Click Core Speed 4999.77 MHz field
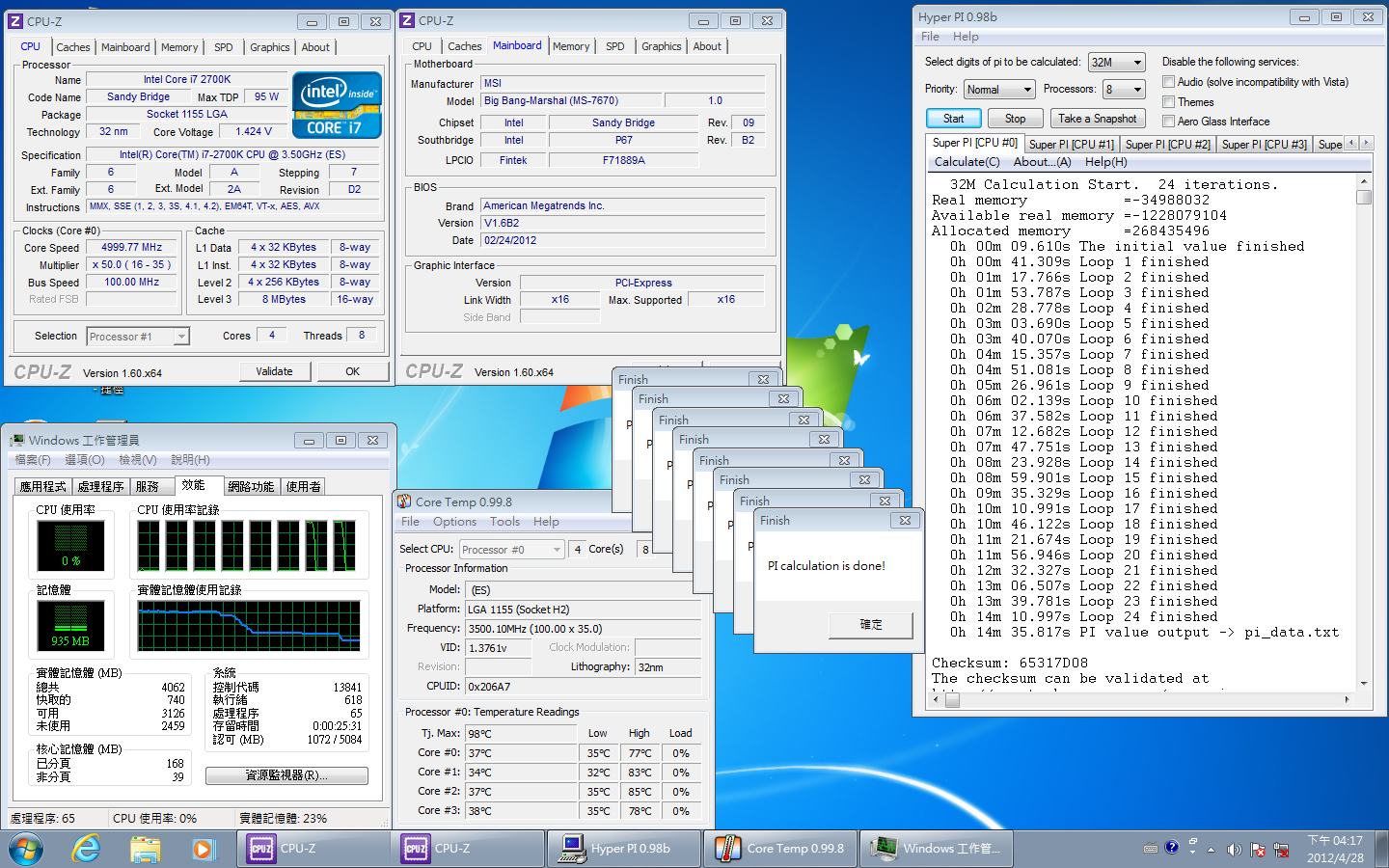Viewport: 1389px width, 868px height. [132, 248]
